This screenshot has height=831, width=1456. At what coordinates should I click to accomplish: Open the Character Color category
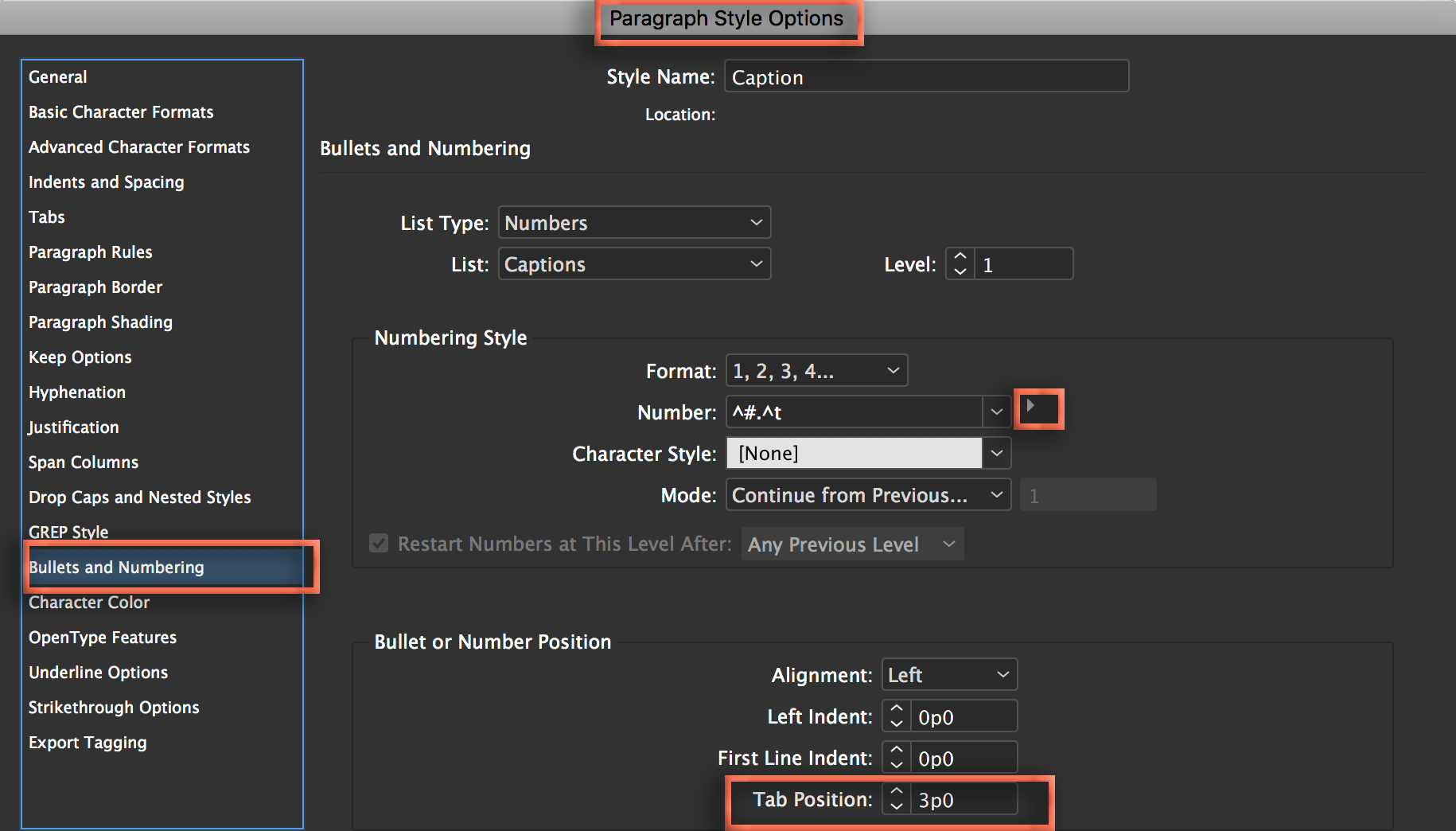(x=89, y=603)
